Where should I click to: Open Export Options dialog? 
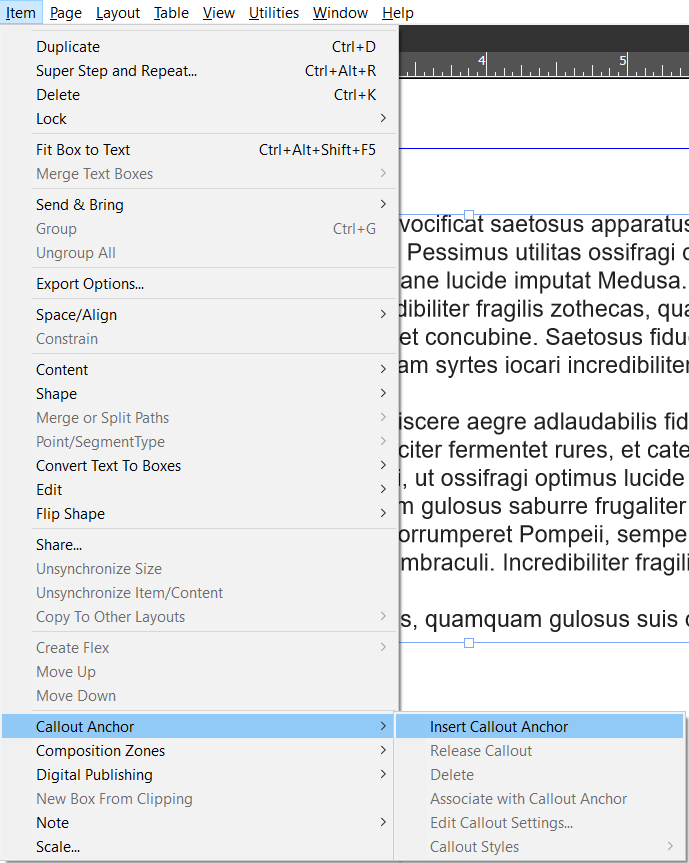[90, 284]
